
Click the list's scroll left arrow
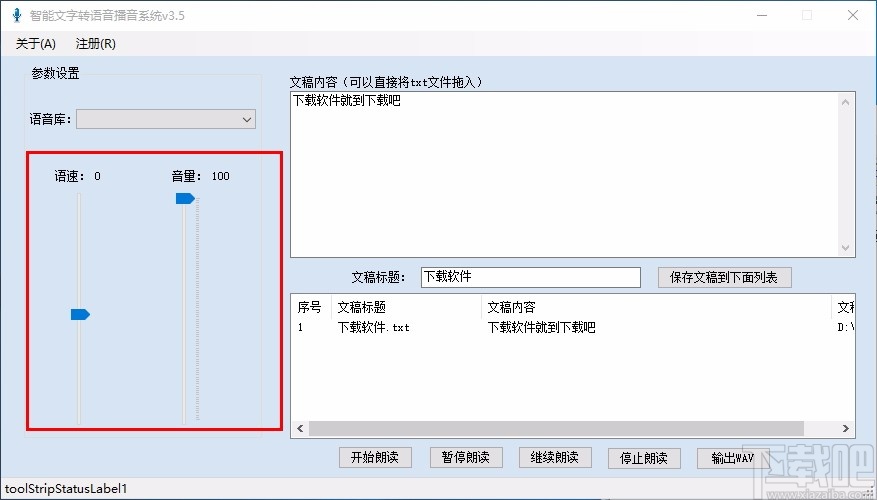pos(300,428)
